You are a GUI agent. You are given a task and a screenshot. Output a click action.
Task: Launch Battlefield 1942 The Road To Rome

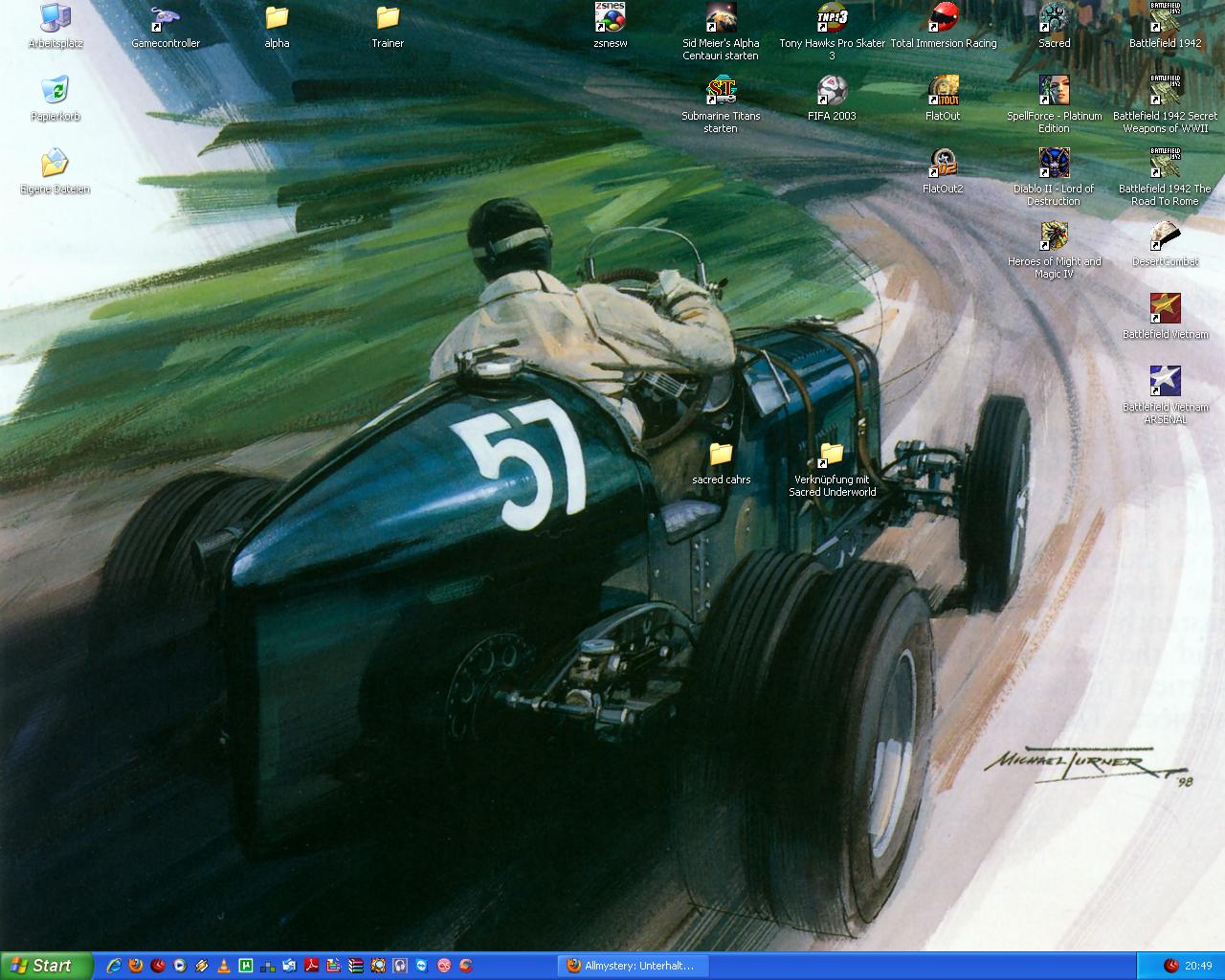1165,178
